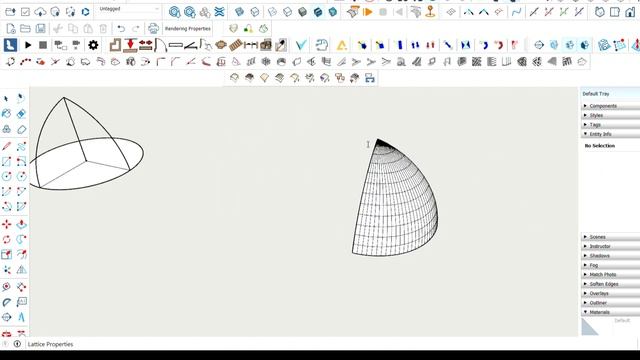Select the arrow Select tool

tap(6, 99)
